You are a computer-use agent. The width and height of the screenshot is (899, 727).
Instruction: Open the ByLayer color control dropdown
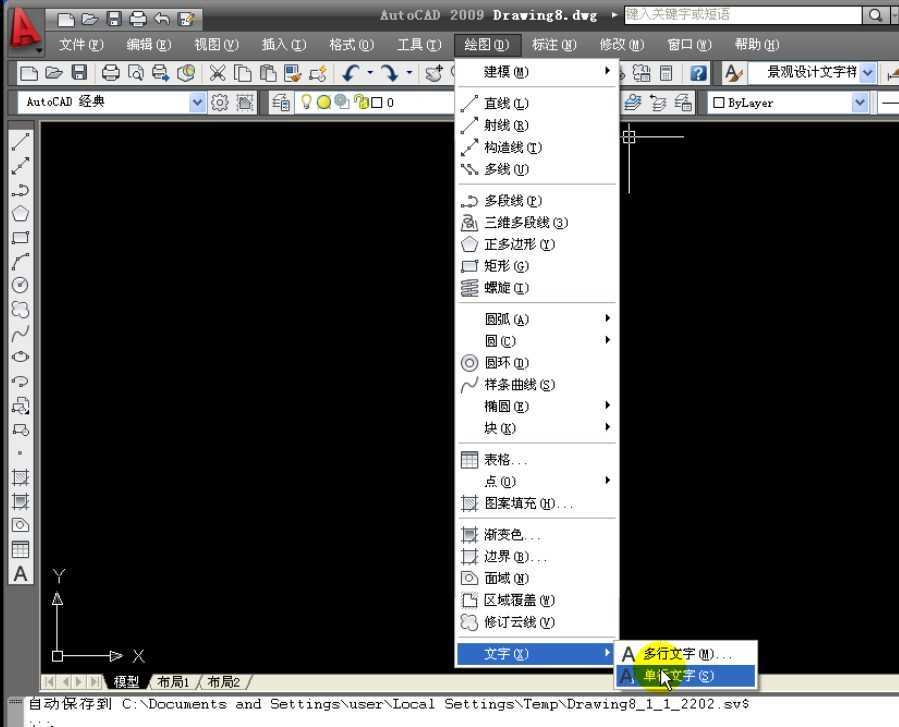(859, 103)
